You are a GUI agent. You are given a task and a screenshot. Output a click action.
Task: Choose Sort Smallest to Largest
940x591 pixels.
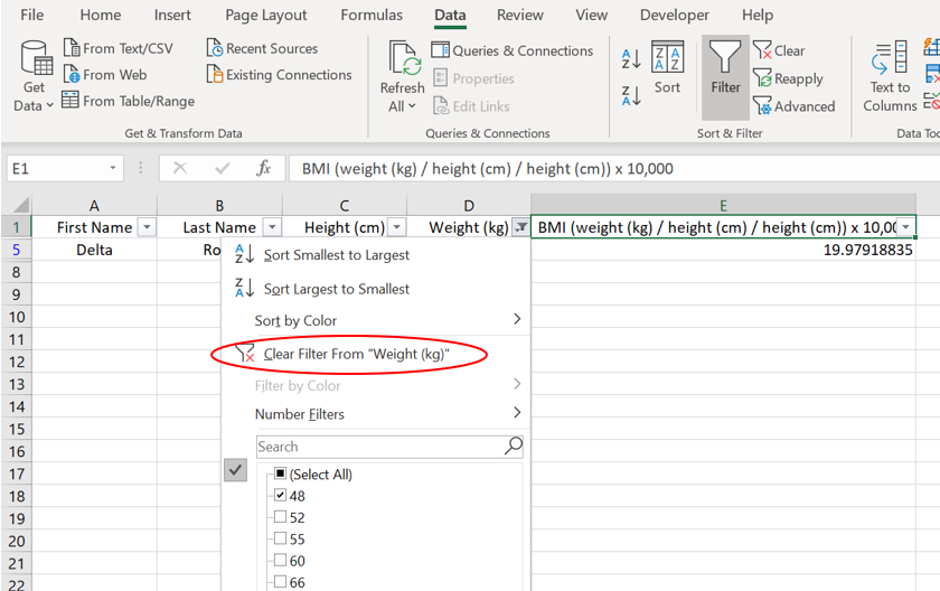pyautogui.click(x=335, y=255)
